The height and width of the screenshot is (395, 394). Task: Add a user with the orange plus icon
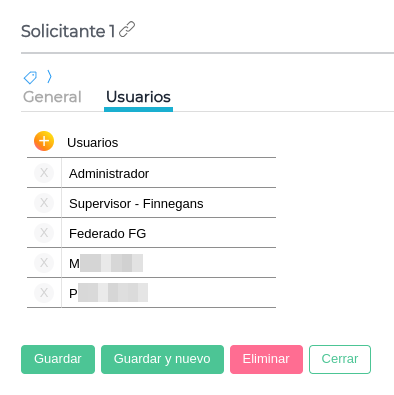pyautogui.click(x=44, y=141)
